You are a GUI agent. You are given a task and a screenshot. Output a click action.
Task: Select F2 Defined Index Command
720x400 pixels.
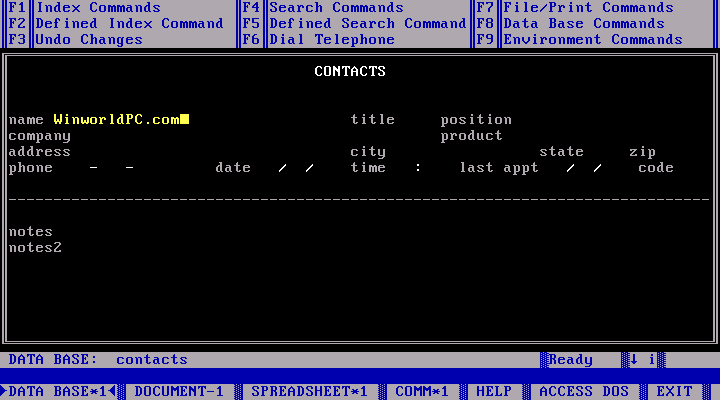[x=116, y=23]
